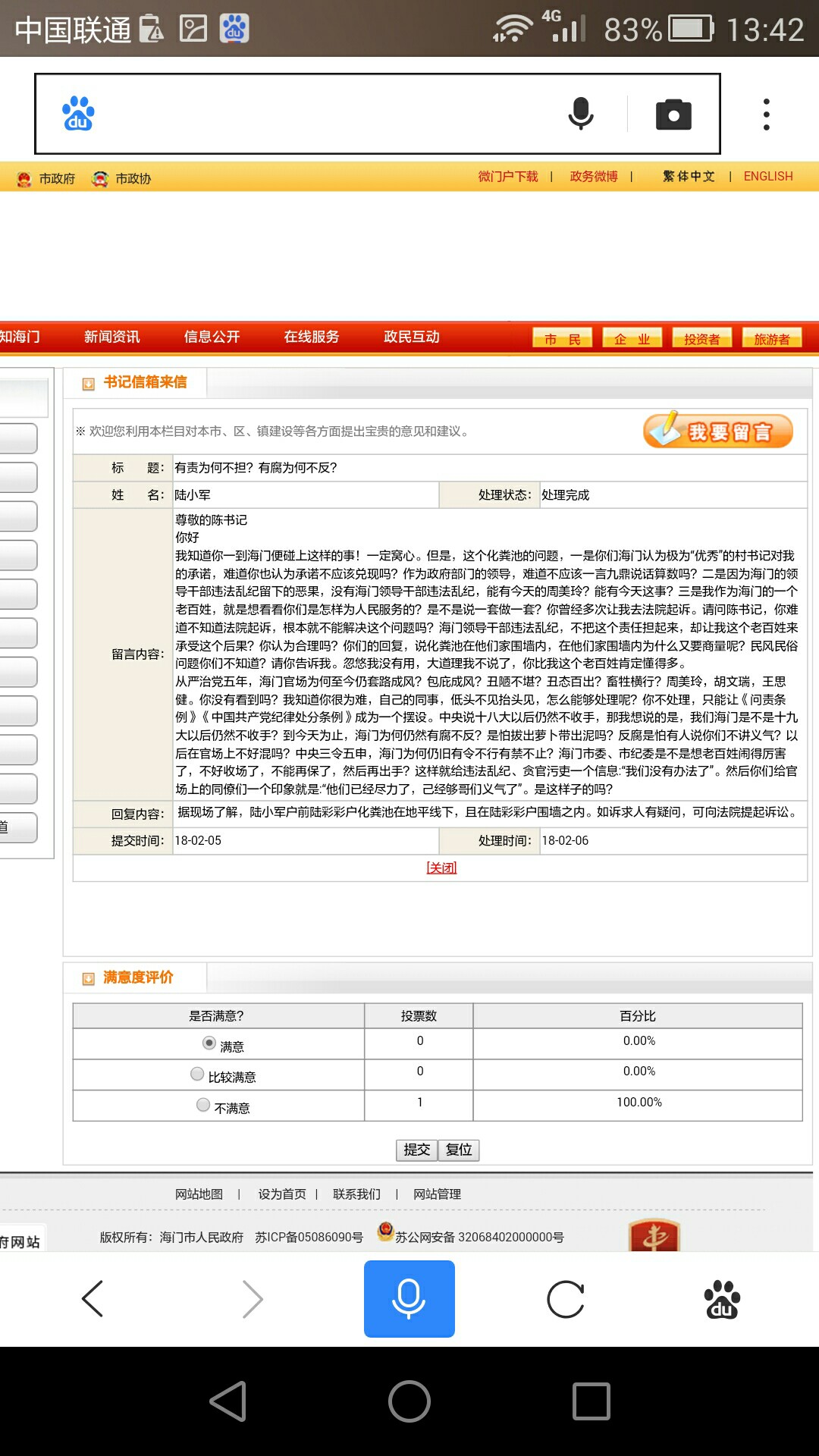Click the red 关闭 link
Viewport: 819px width, 1456px height.
pos(441,868)
